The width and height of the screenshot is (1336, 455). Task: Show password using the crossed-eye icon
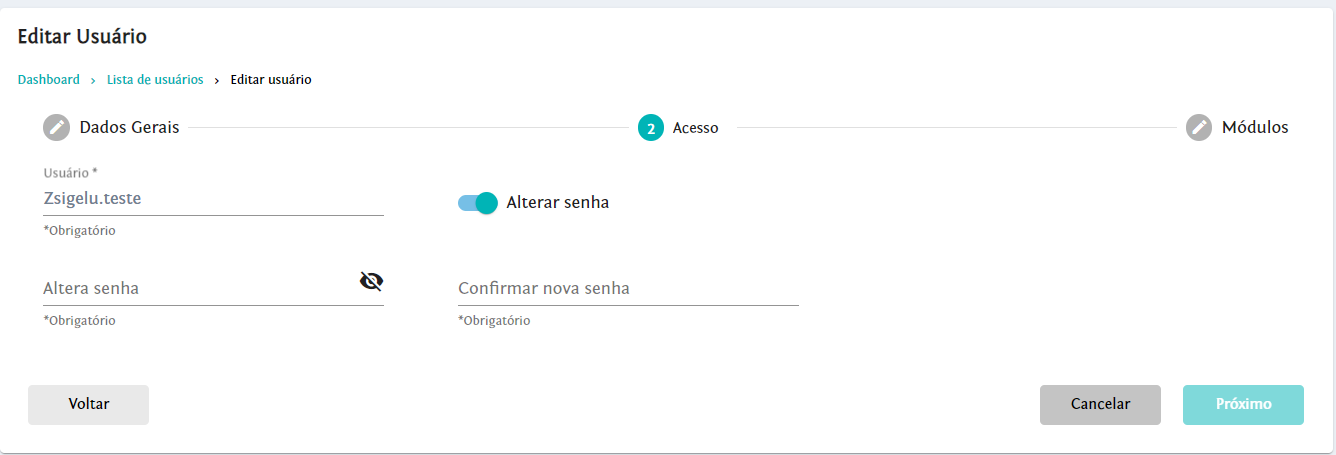point(371,281)
